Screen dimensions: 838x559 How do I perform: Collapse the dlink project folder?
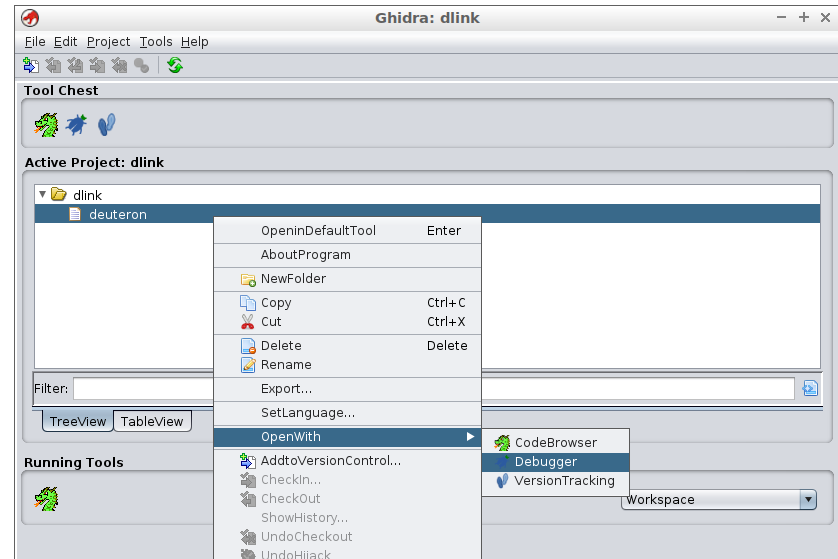(42, 195)
